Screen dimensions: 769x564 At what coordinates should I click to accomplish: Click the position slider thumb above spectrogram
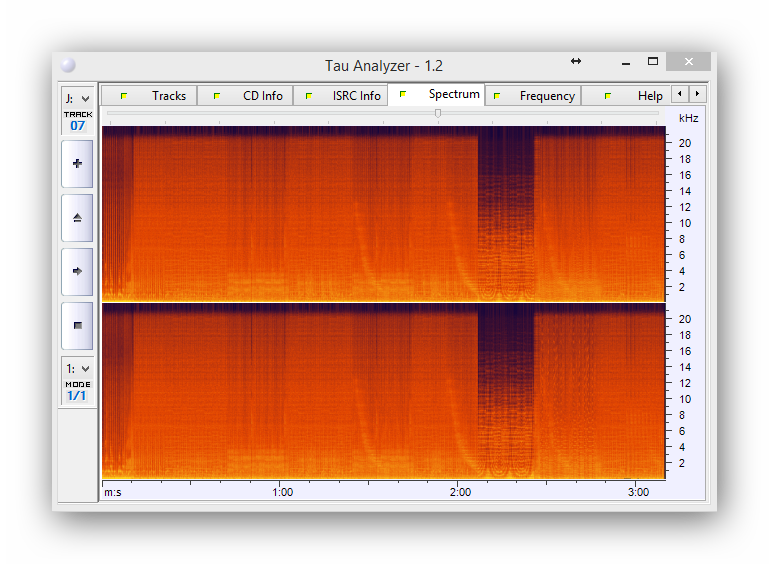(x=438, y=113)
